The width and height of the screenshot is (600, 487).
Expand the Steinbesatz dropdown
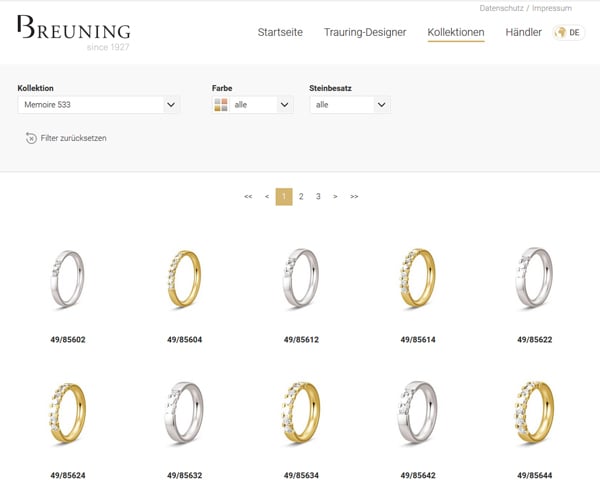(350, 105)
